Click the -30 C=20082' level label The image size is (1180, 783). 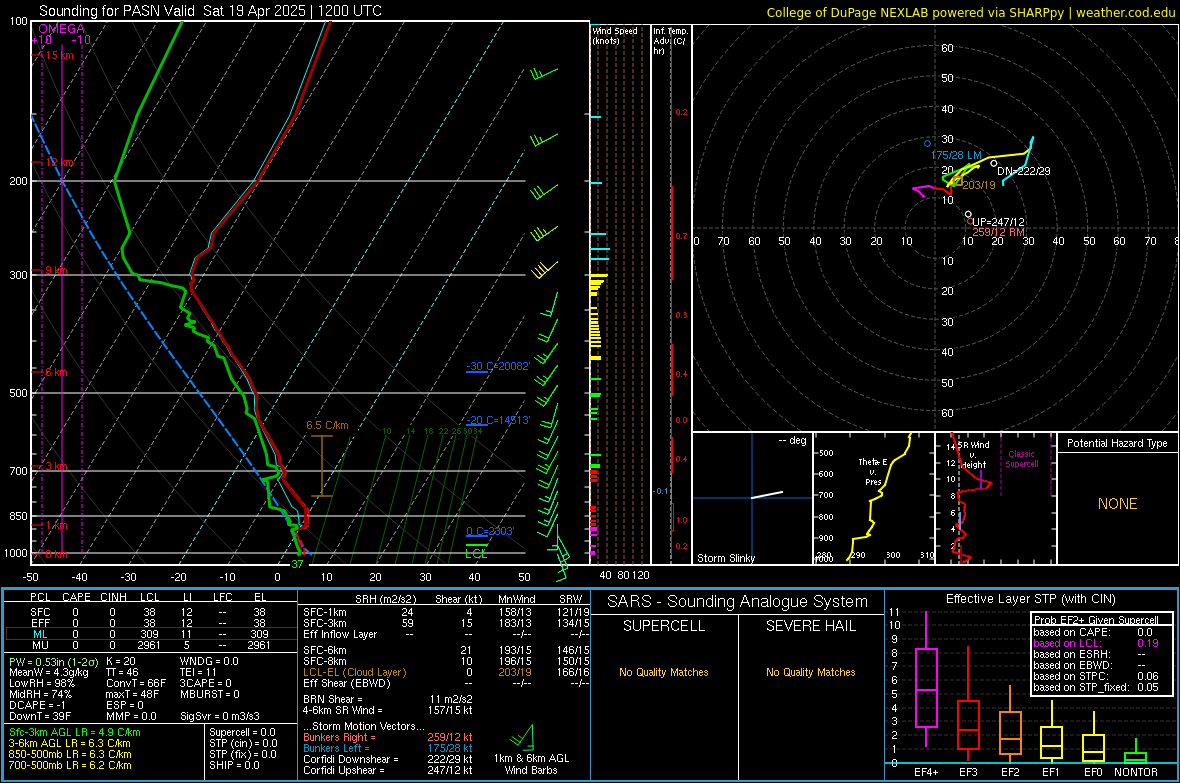(498, 367)
